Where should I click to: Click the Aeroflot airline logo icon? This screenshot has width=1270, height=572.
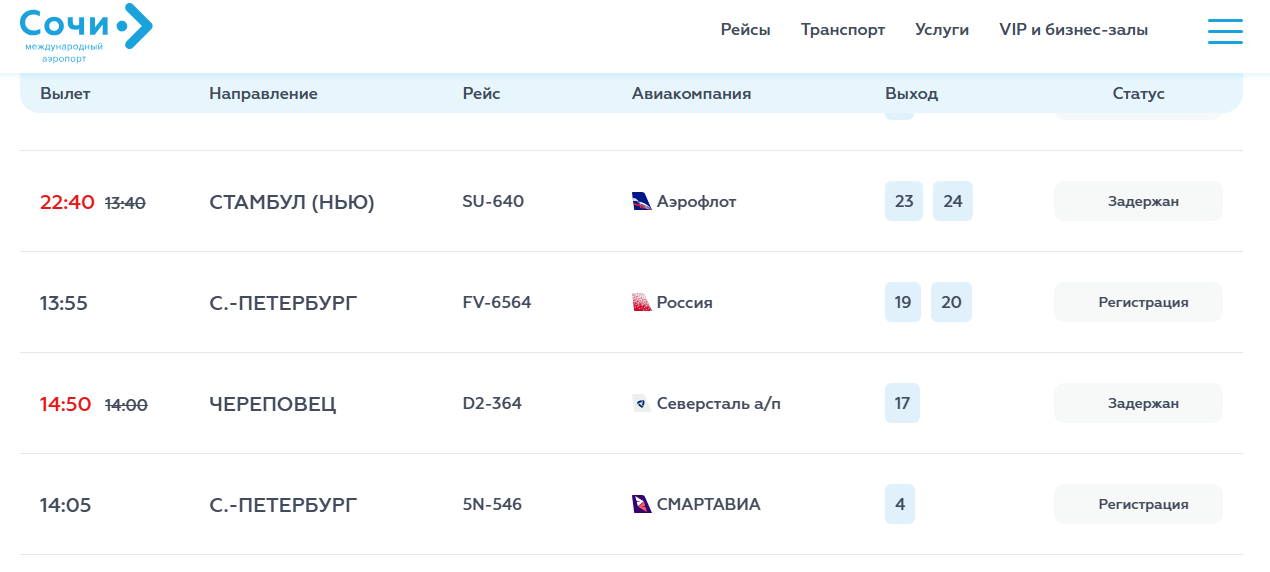[642, 201]
